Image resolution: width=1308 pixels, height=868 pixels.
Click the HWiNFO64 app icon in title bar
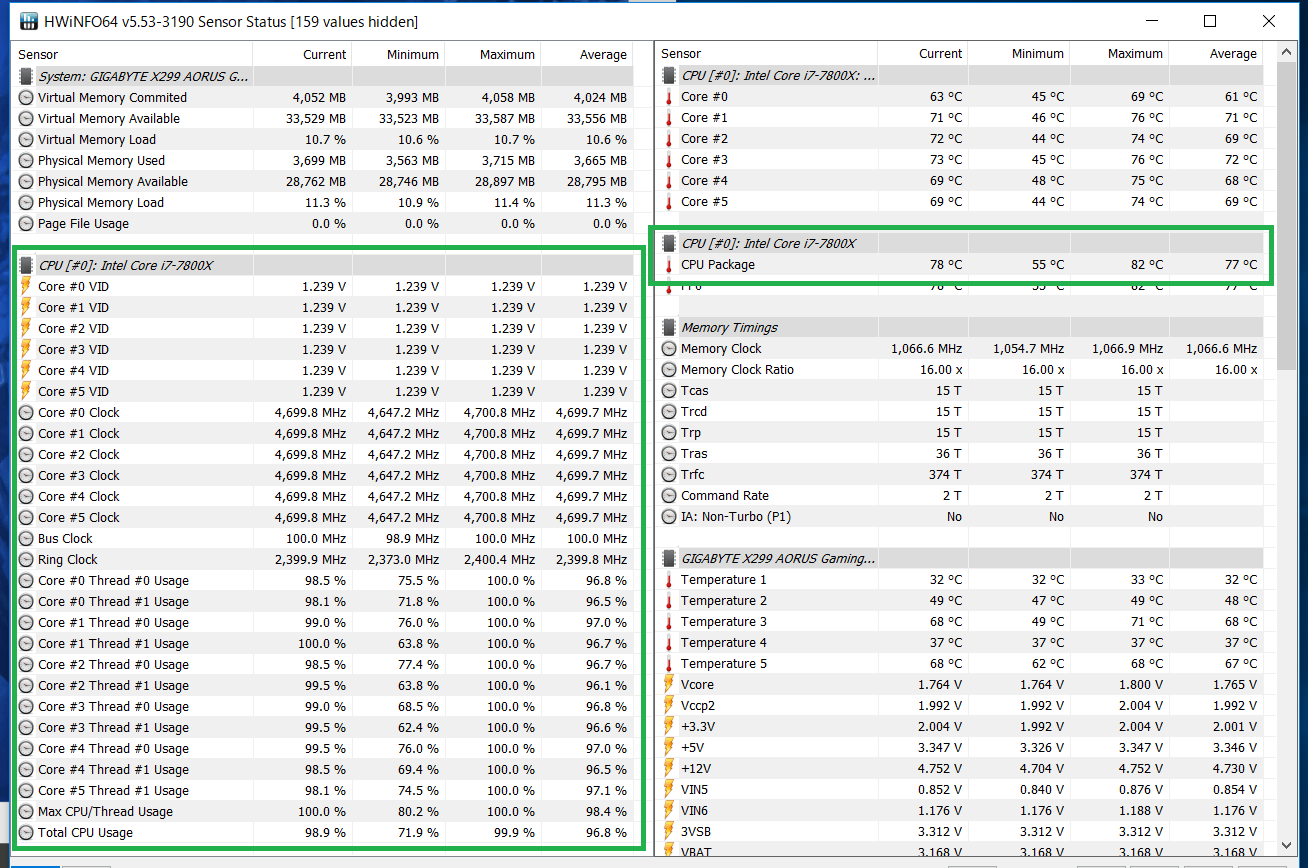(29, 21)
